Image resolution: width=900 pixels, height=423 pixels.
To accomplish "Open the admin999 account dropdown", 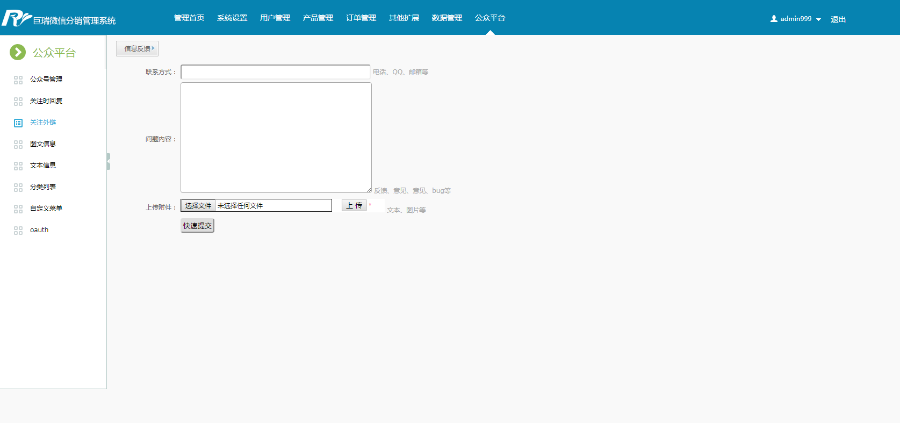I will [x=796, y=19].
